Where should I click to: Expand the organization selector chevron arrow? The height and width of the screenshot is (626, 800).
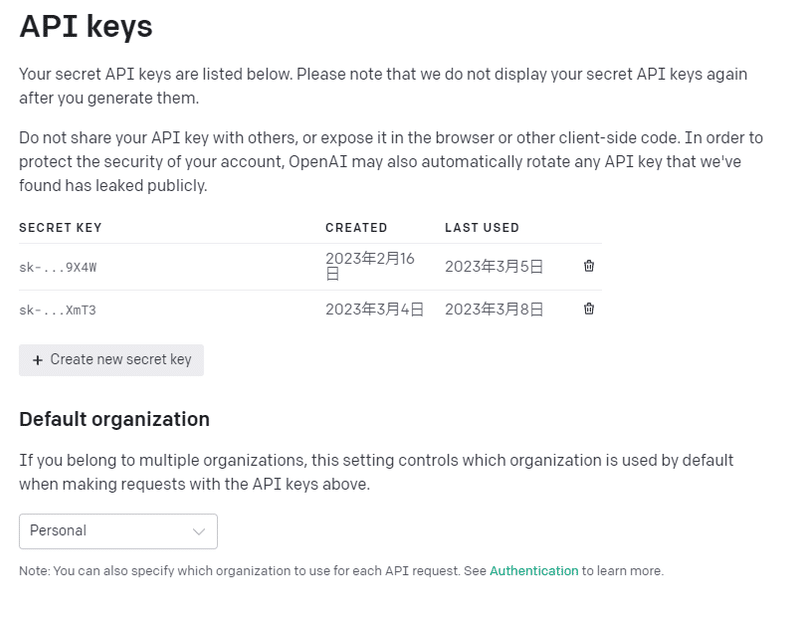tap(199, 531)
